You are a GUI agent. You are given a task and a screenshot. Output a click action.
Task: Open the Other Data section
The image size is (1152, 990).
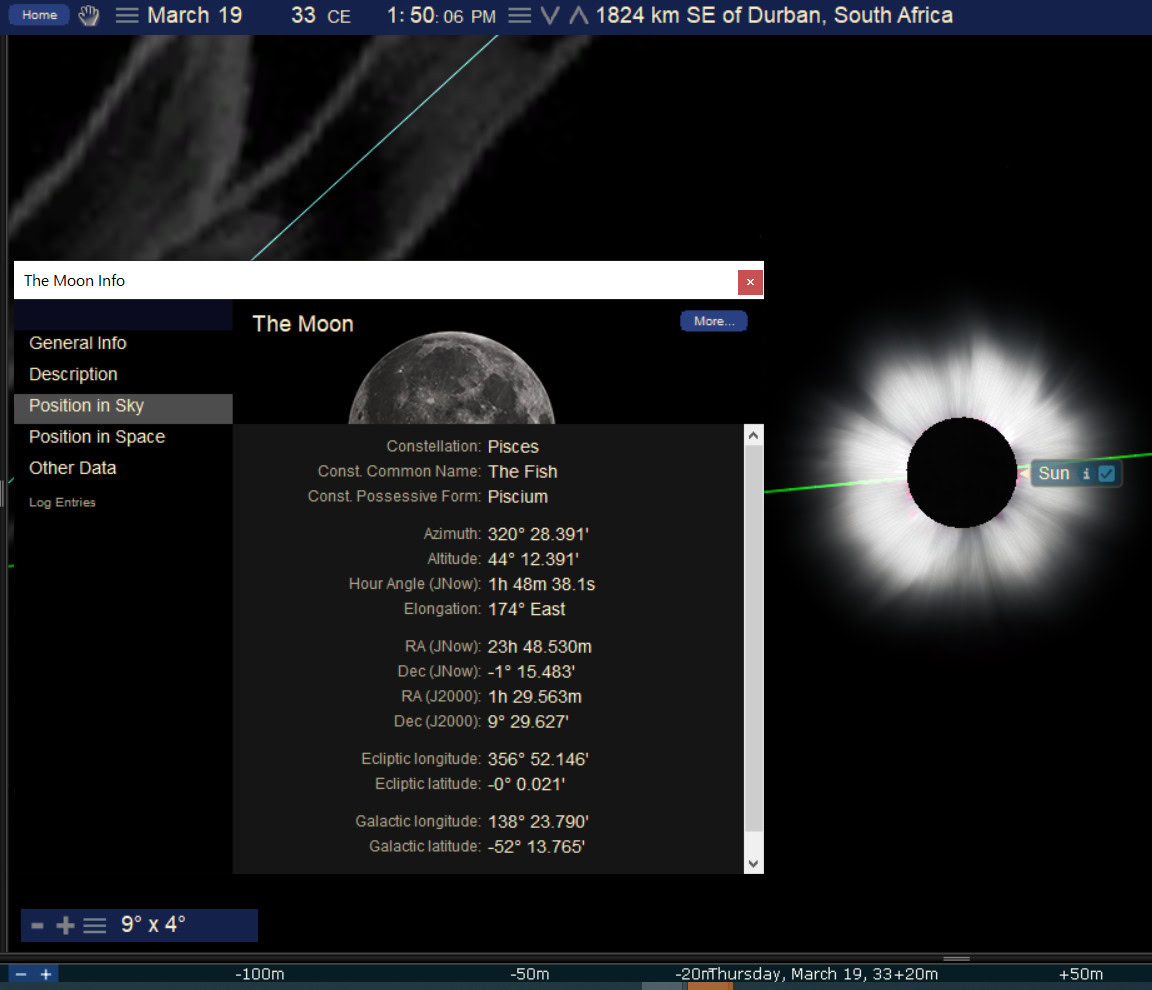coord(72,469)
